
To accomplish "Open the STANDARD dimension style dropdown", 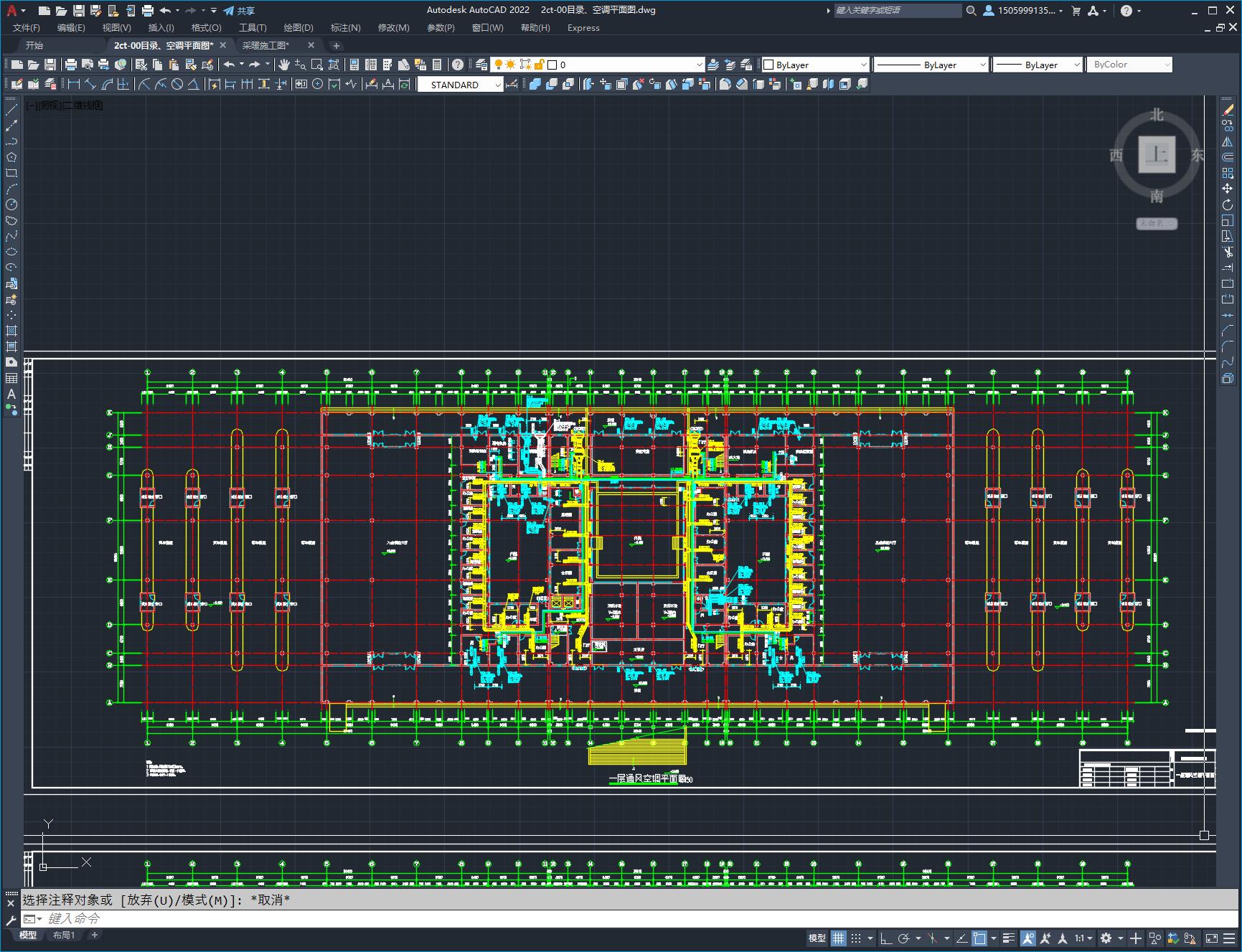I will [461, 85].
